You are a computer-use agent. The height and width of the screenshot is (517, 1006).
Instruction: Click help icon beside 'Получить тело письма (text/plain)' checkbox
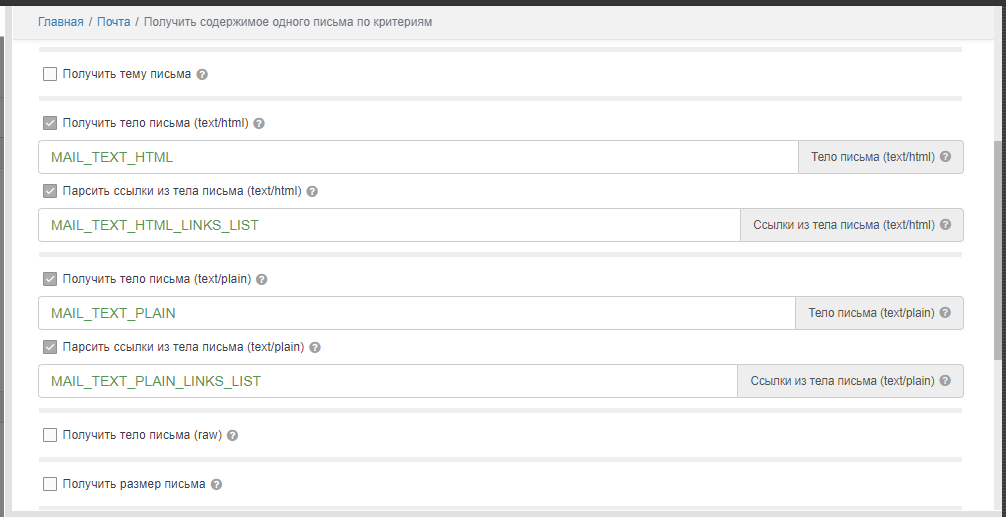pos(262,280)
